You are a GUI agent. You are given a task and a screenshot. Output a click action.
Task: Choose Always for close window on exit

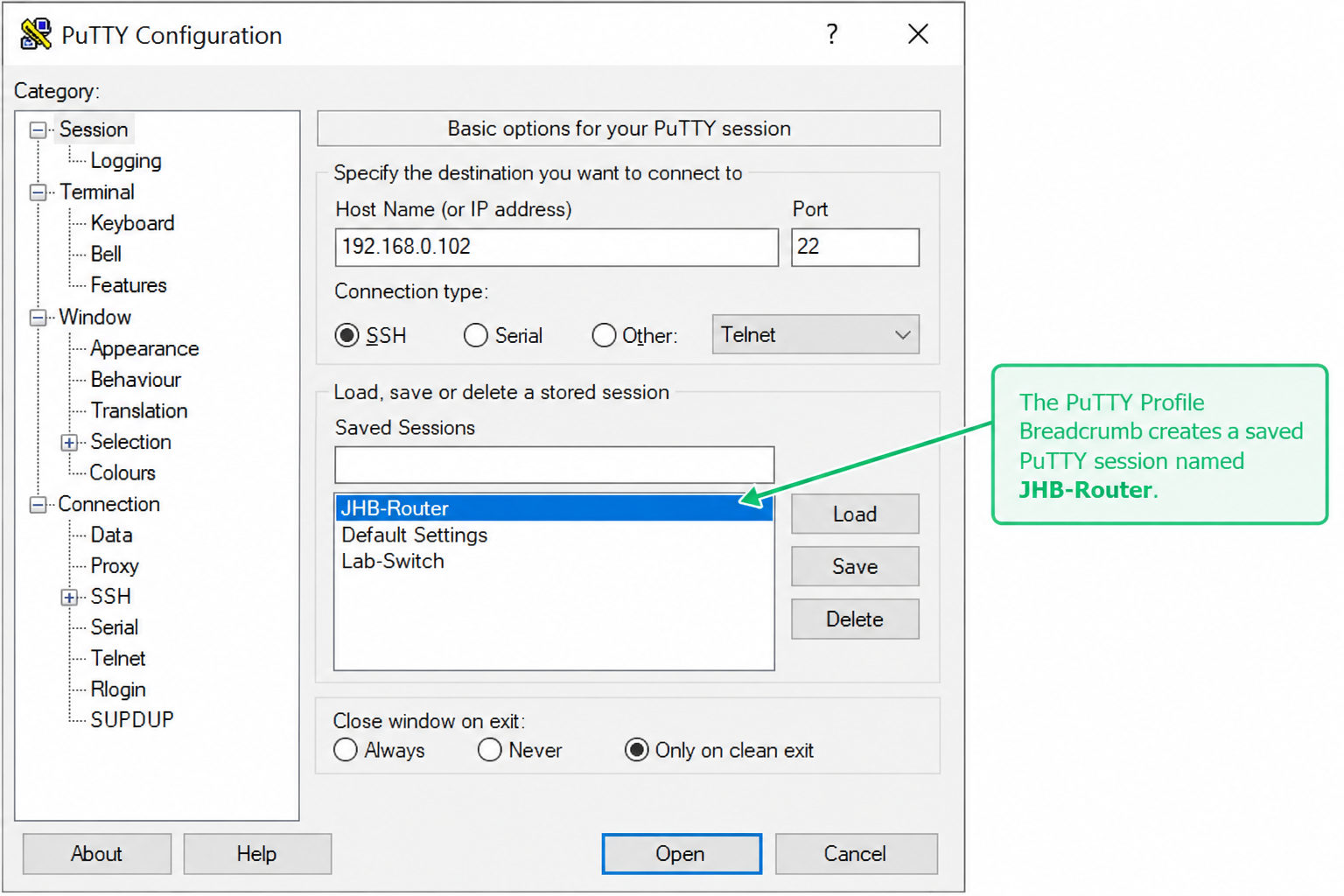pyautogui.click(x=346, y=750)
